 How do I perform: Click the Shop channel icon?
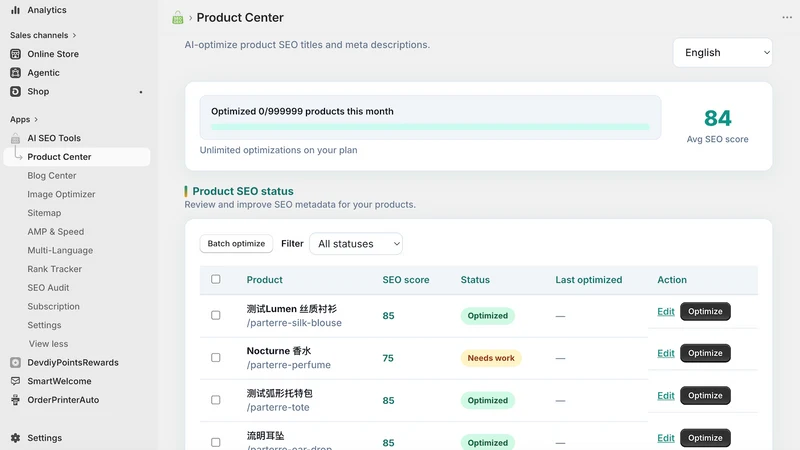(15, 91)
